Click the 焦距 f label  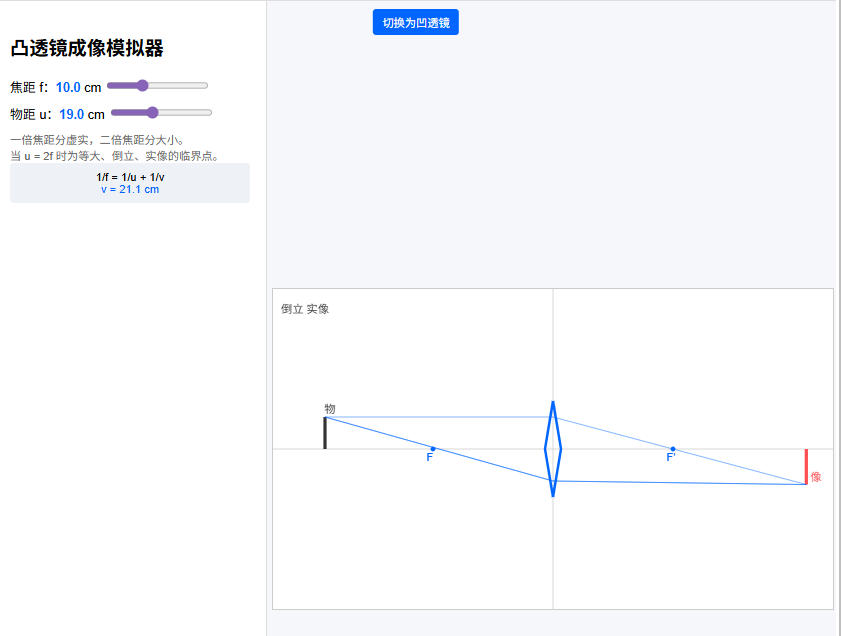(x=28, y=87)
